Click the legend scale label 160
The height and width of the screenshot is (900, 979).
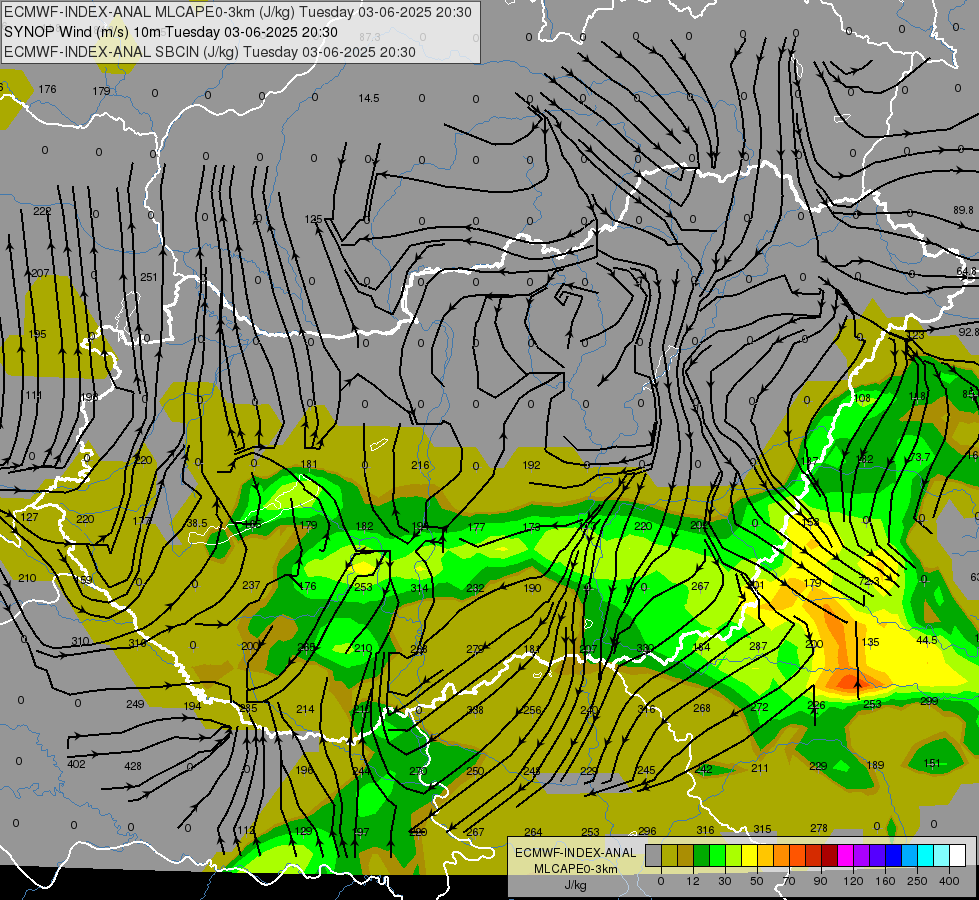(885, 881)
